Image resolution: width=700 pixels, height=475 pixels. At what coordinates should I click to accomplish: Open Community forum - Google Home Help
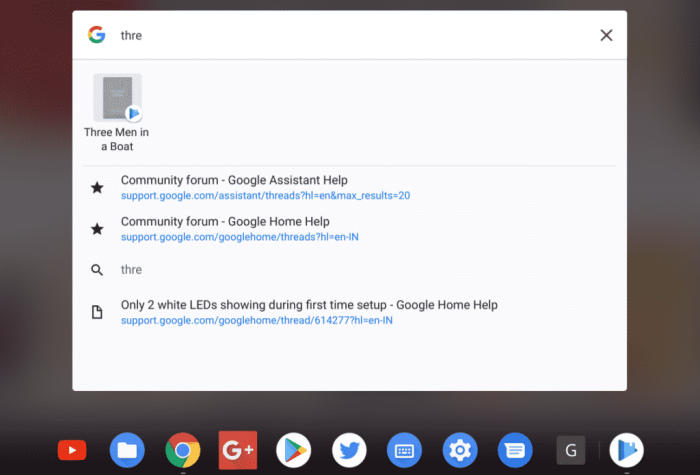(225, 222)
